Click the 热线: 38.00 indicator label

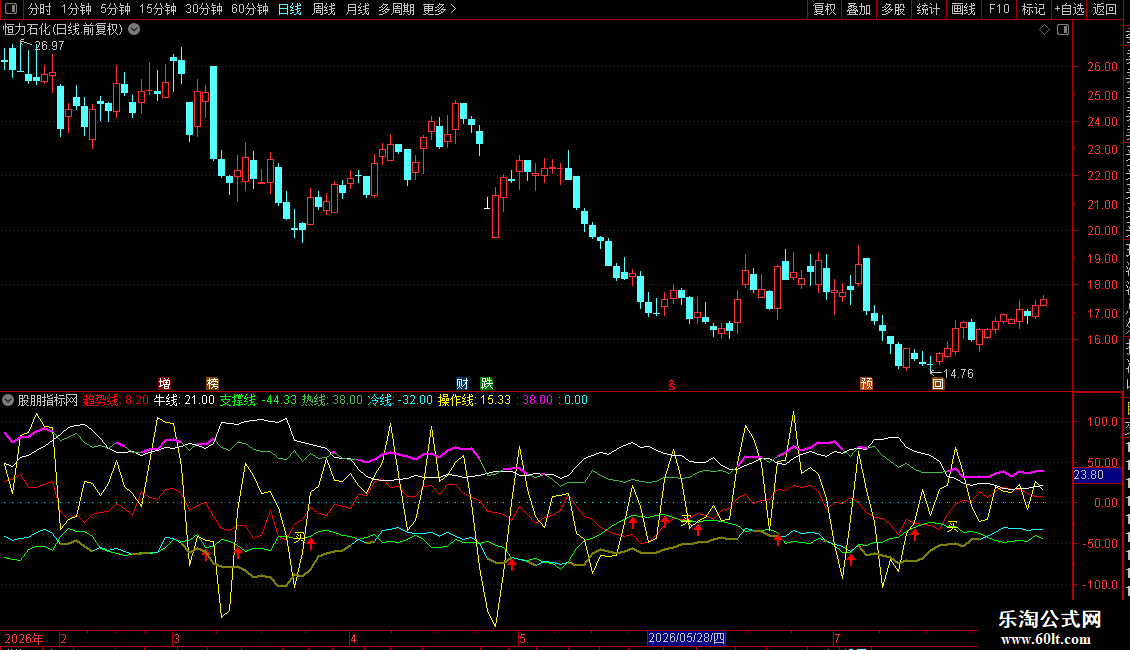coord(332,400)
